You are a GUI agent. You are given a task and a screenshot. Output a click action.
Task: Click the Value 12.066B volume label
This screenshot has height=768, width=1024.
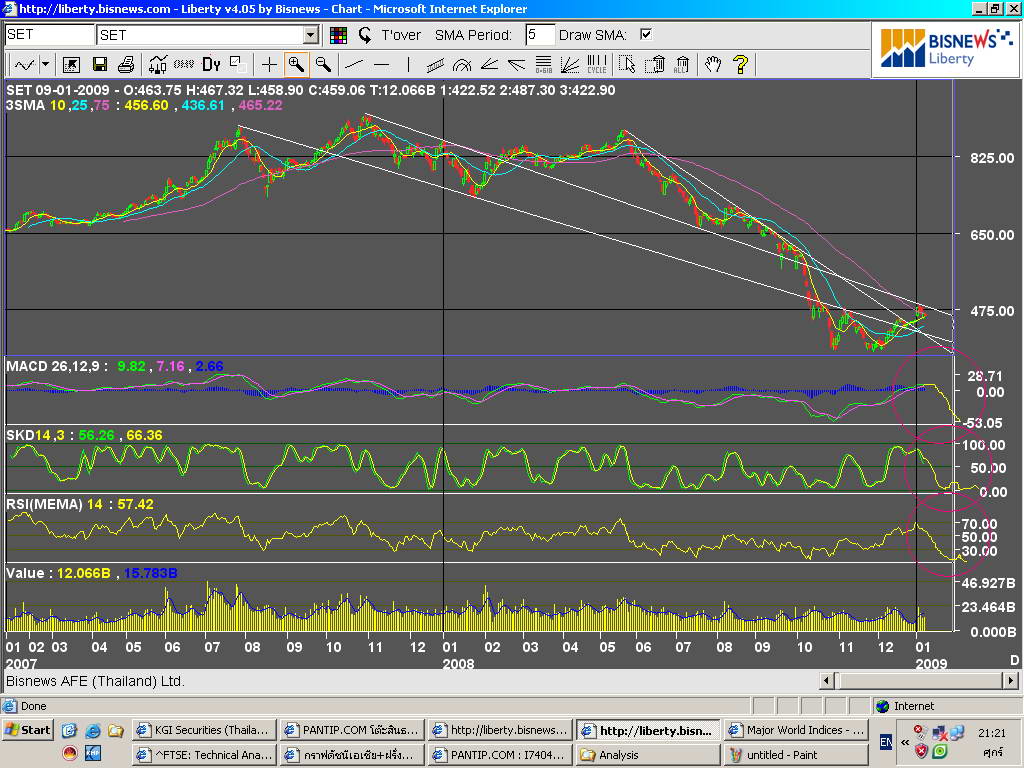[x=57, y=573]
